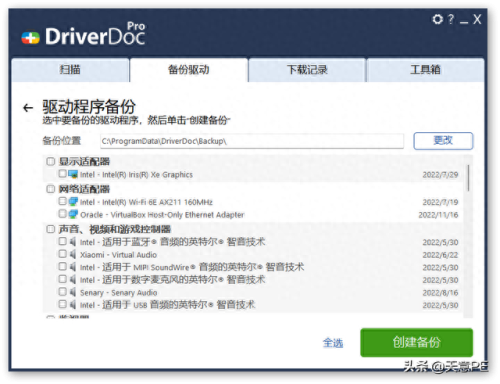Select 'Intel - Intel(R) Iris(R) Xe Graphics' text
The image size is (500, 384).
pos(136,175)
